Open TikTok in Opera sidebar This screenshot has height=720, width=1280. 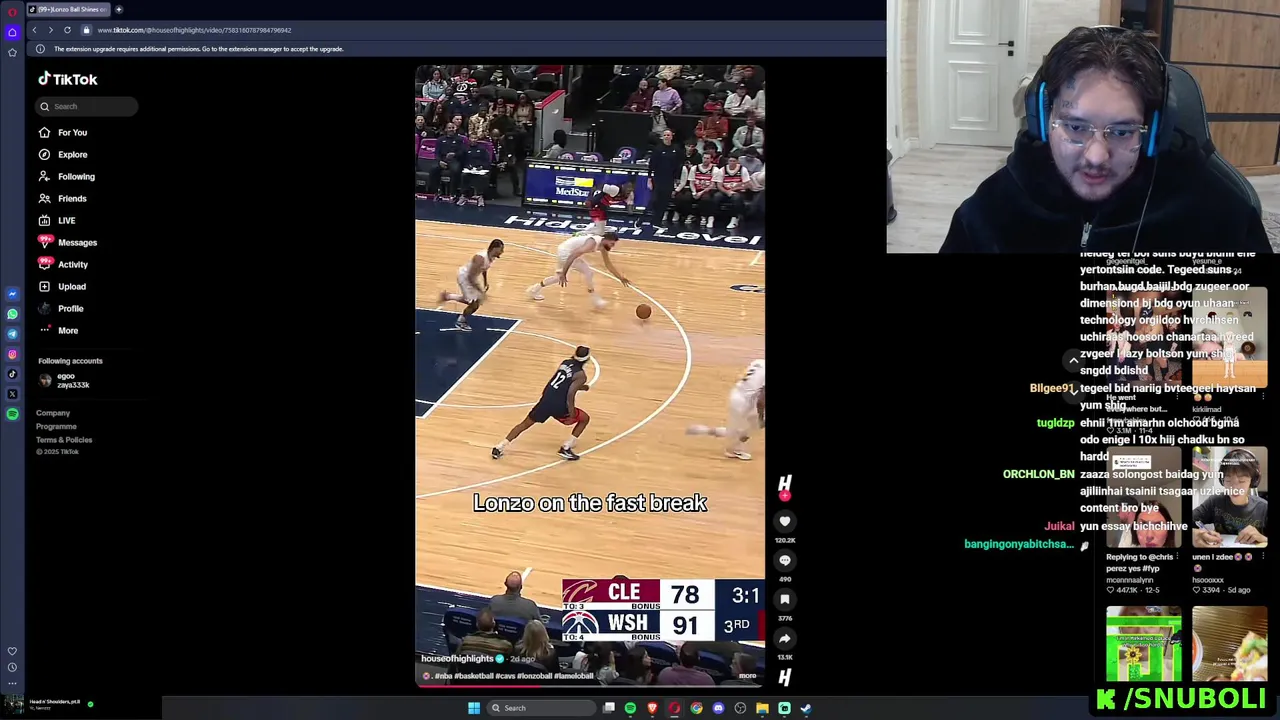point(12,374)
